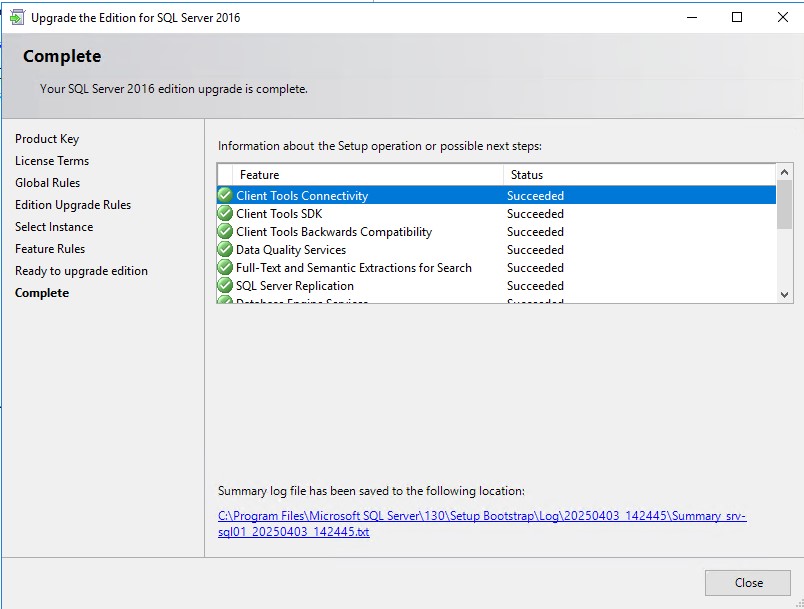Screen dimensions: 804x609
Task: Maximize the upgrade wizard window
Action: pyautogui.click(x=737, y=17)
